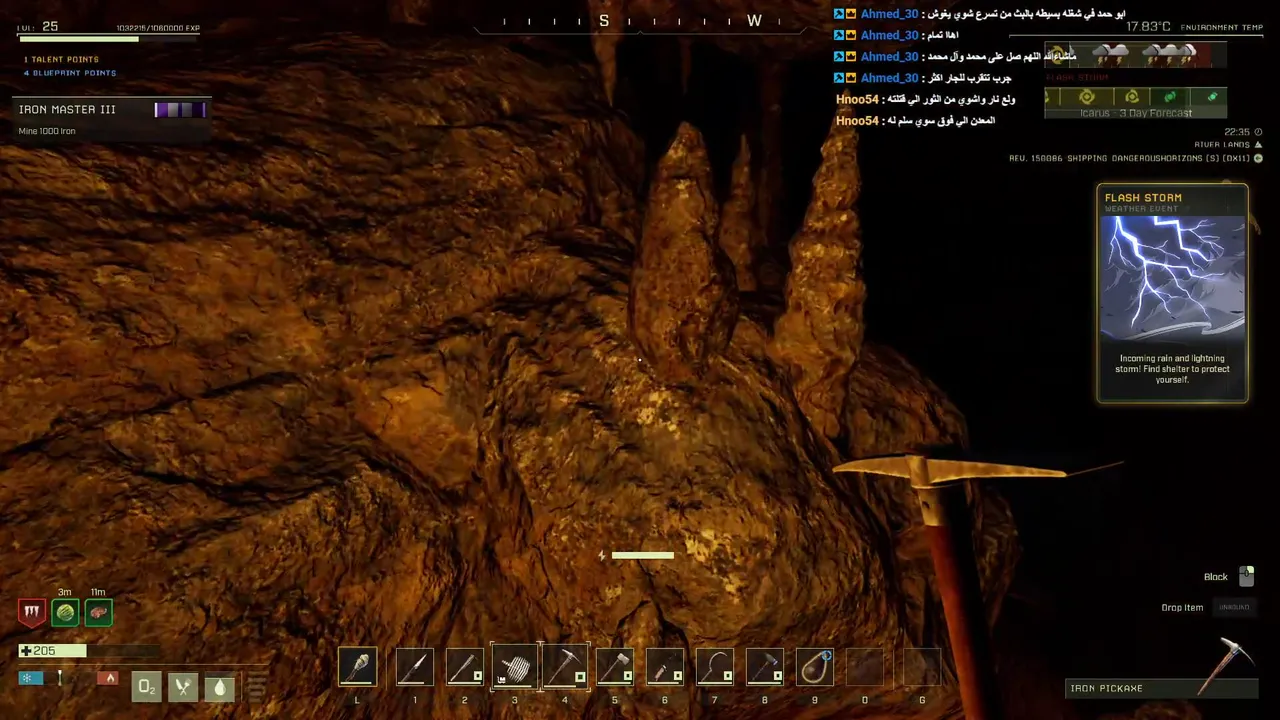Click the revision build info text

pyautogui.click(x=1129, y=158)
